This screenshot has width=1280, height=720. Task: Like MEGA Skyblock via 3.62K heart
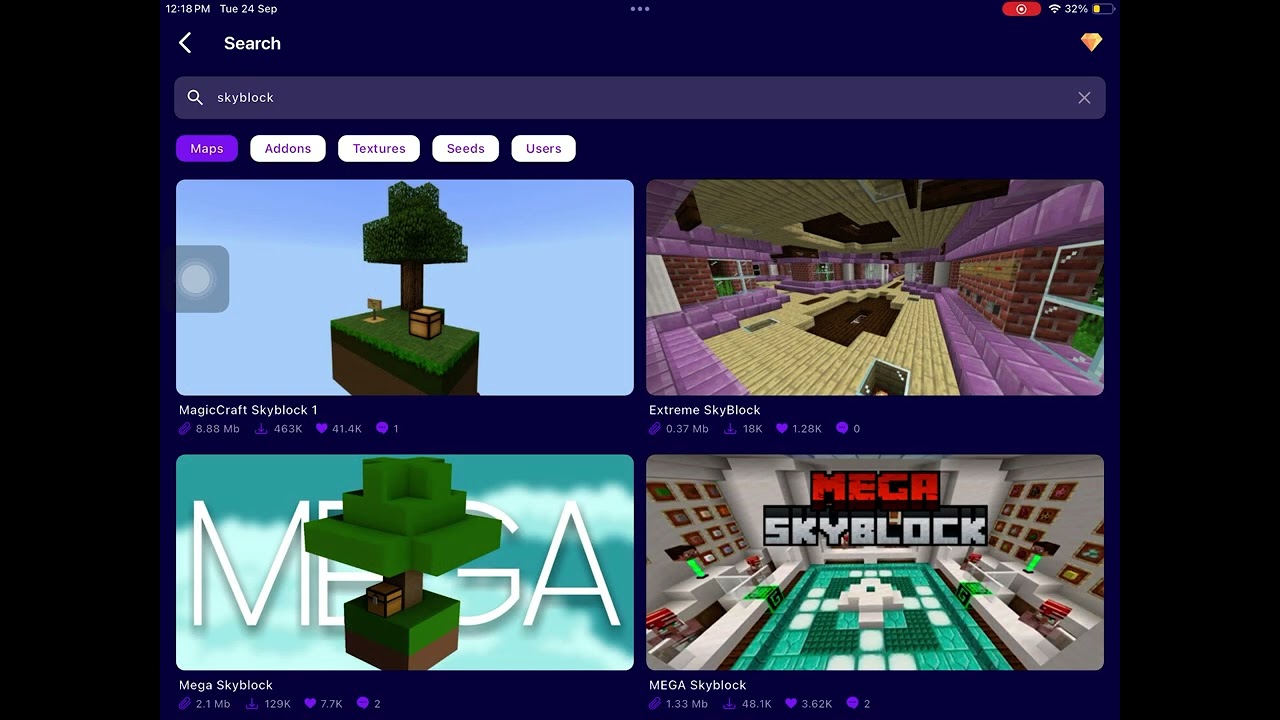(791, 703)
